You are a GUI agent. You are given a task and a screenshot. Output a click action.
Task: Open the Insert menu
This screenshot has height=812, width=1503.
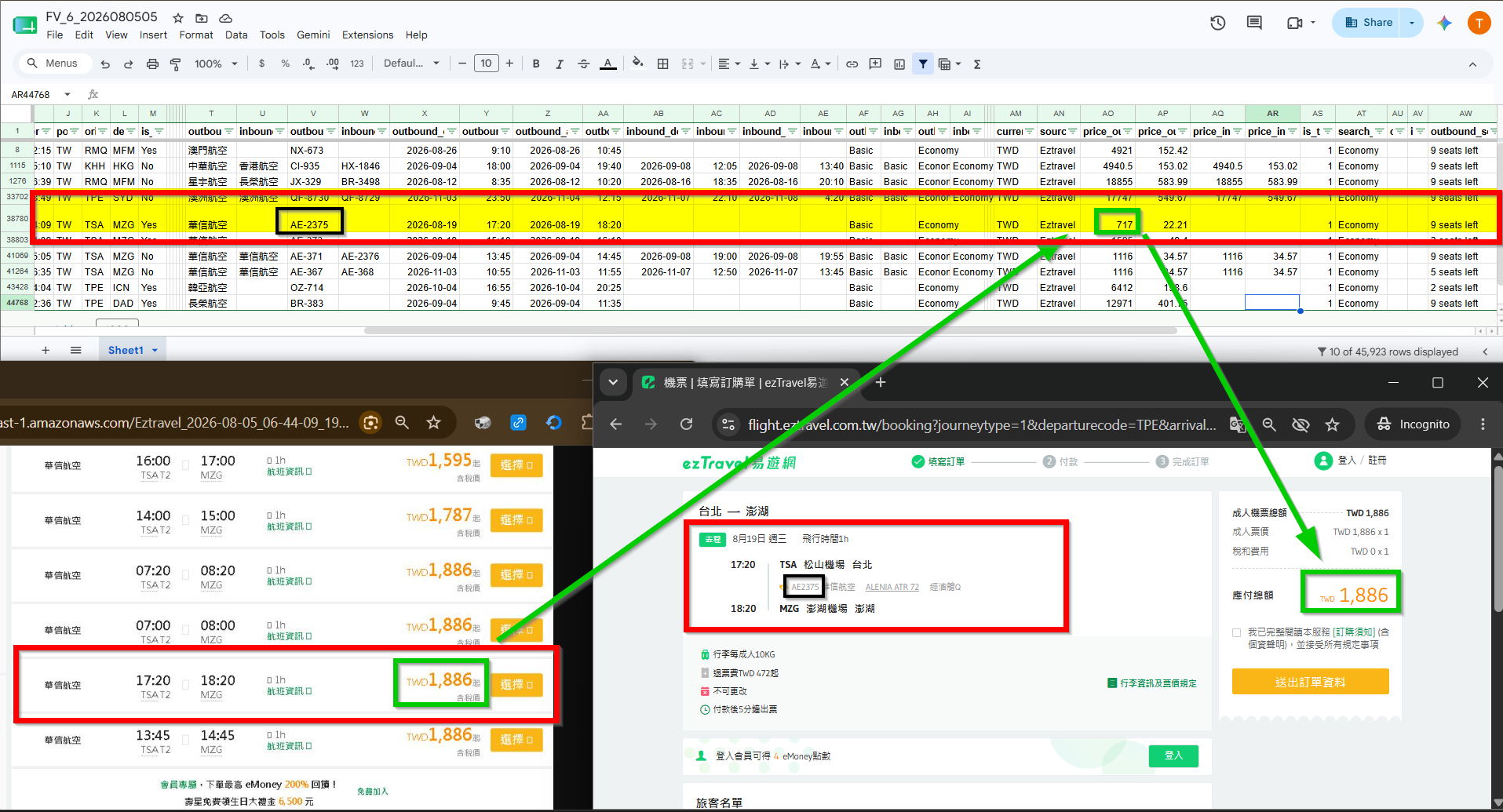153,35
